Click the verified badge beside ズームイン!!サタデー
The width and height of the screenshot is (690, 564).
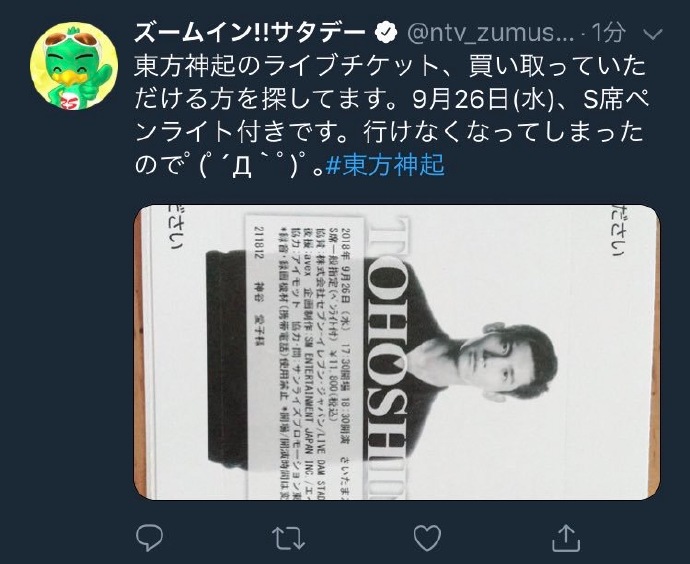(386, 32)
